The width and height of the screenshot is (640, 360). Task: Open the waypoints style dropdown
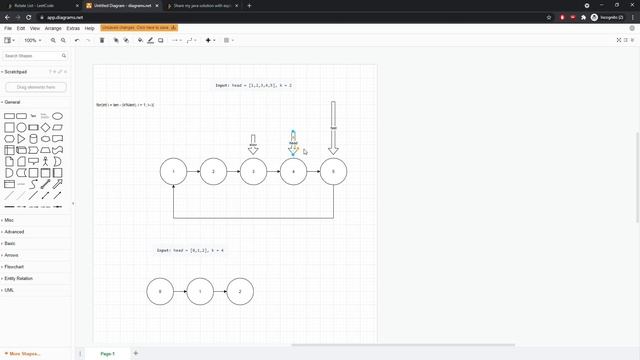pos(191,40)
